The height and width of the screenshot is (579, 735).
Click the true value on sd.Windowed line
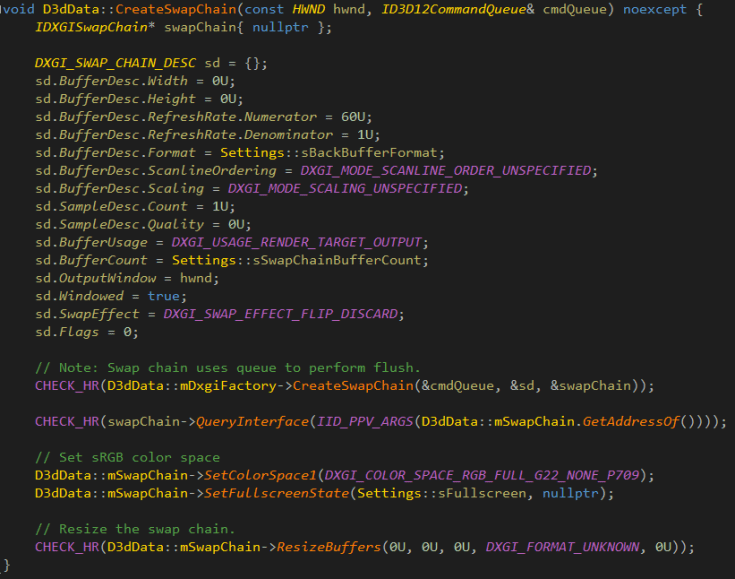[x=164, y=297]
